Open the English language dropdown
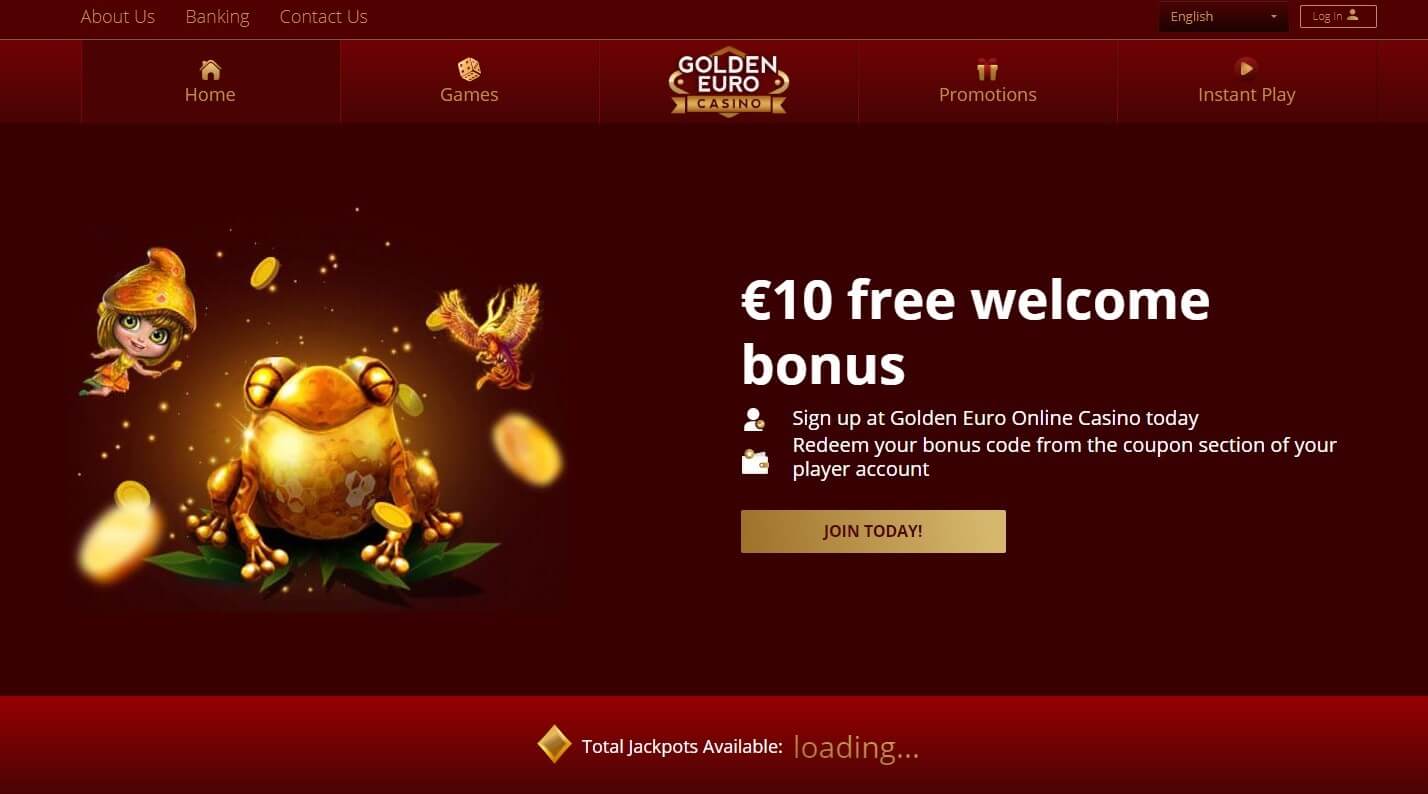Screen dimensions: 1428x794 coord(1223,17)
